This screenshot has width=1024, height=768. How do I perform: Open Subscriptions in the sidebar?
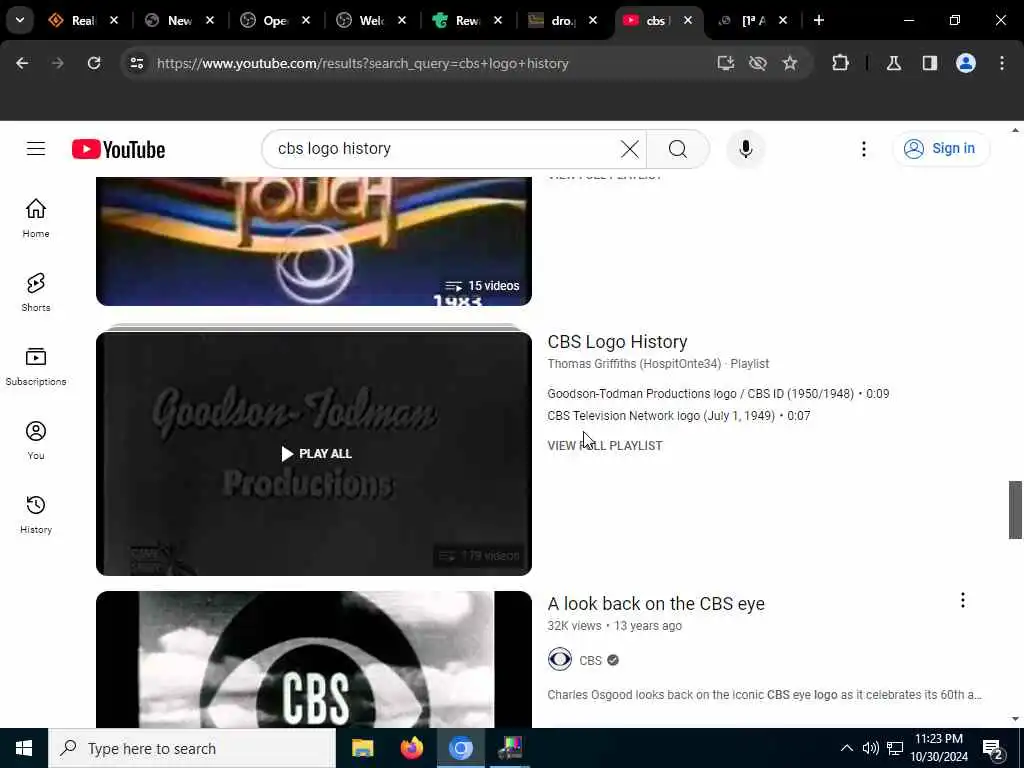pos(36,366)
